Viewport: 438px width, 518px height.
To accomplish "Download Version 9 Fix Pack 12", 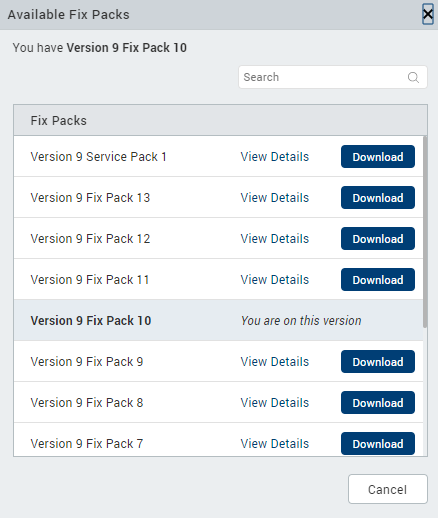I will click(378, 239).
